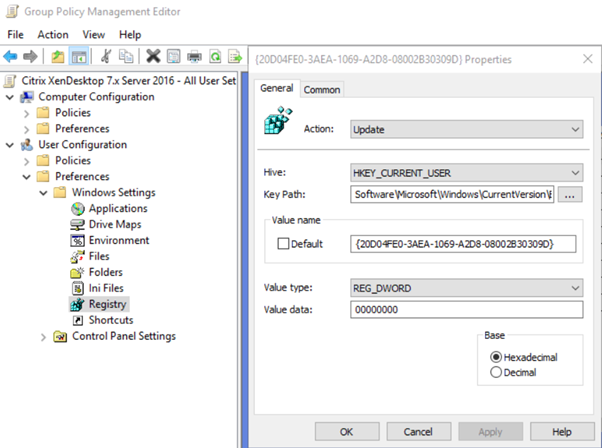Click the Up One Level folder icon

(x=59, y=57)
